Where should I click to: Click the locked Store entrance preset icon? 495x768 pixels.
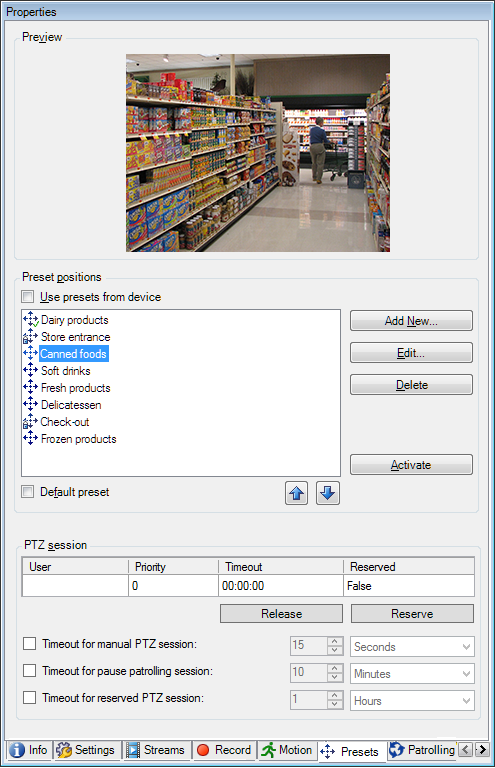coord(30,336)
